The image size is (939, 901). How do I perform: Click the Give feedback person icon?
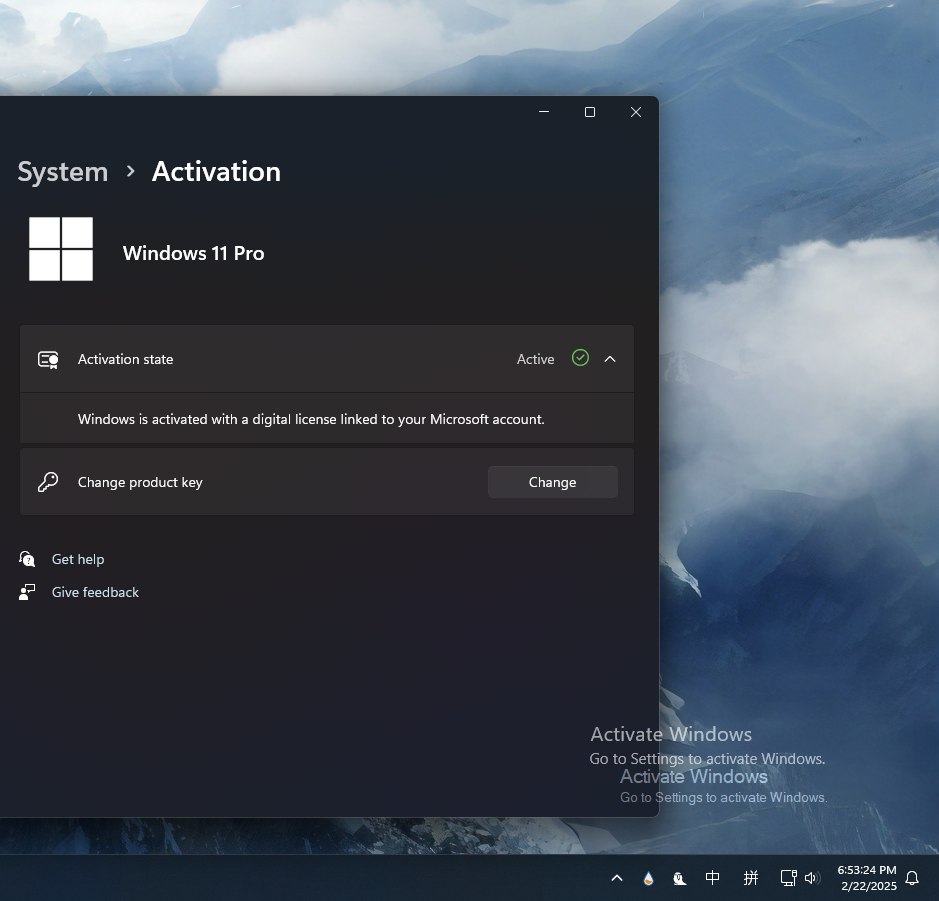tap(27, 592)
